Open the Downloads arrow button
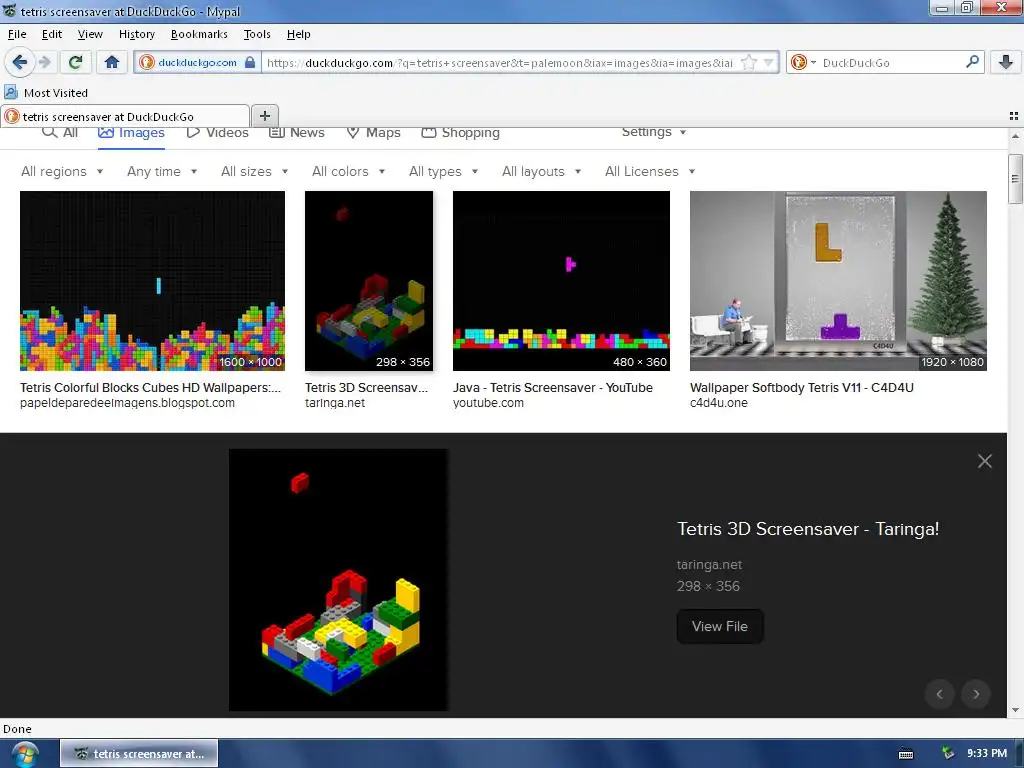Viewport: 1024px width, 768px height. coord(1006,62)
